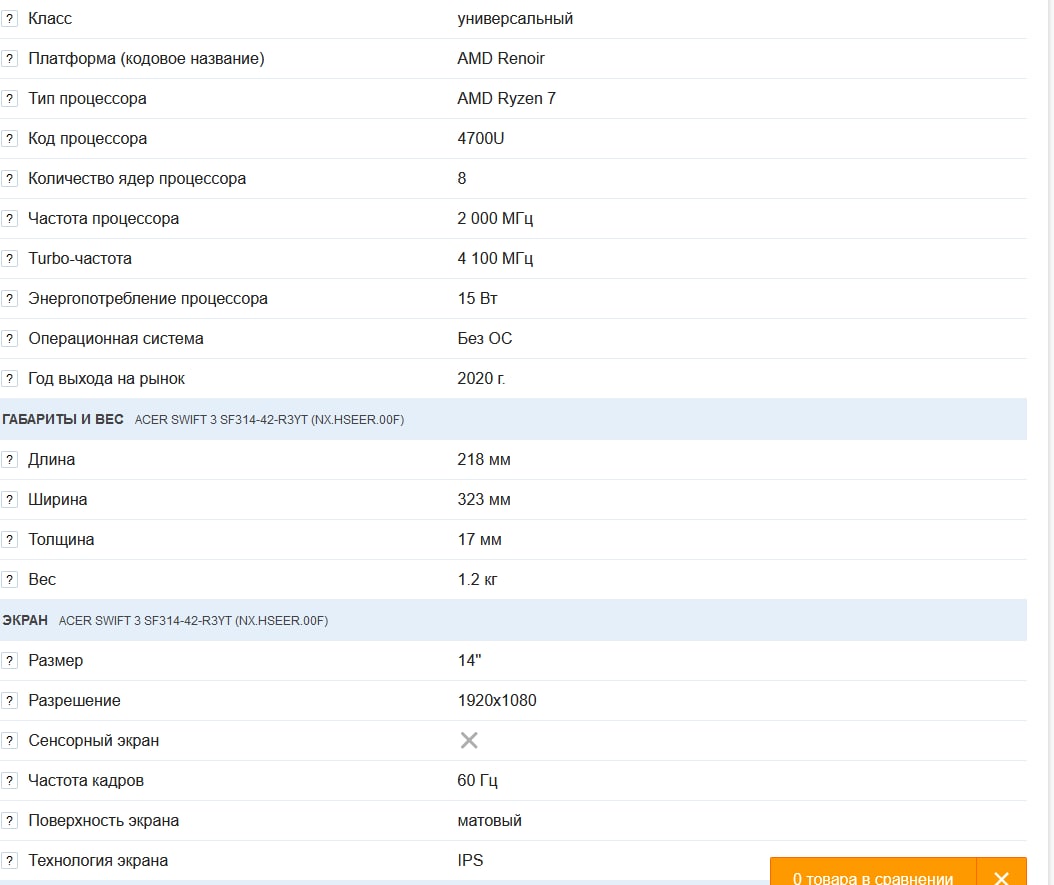Screen dimensions: 1054x885
Task: Show help for Количество ядер процессора
Action: [9, 179]
